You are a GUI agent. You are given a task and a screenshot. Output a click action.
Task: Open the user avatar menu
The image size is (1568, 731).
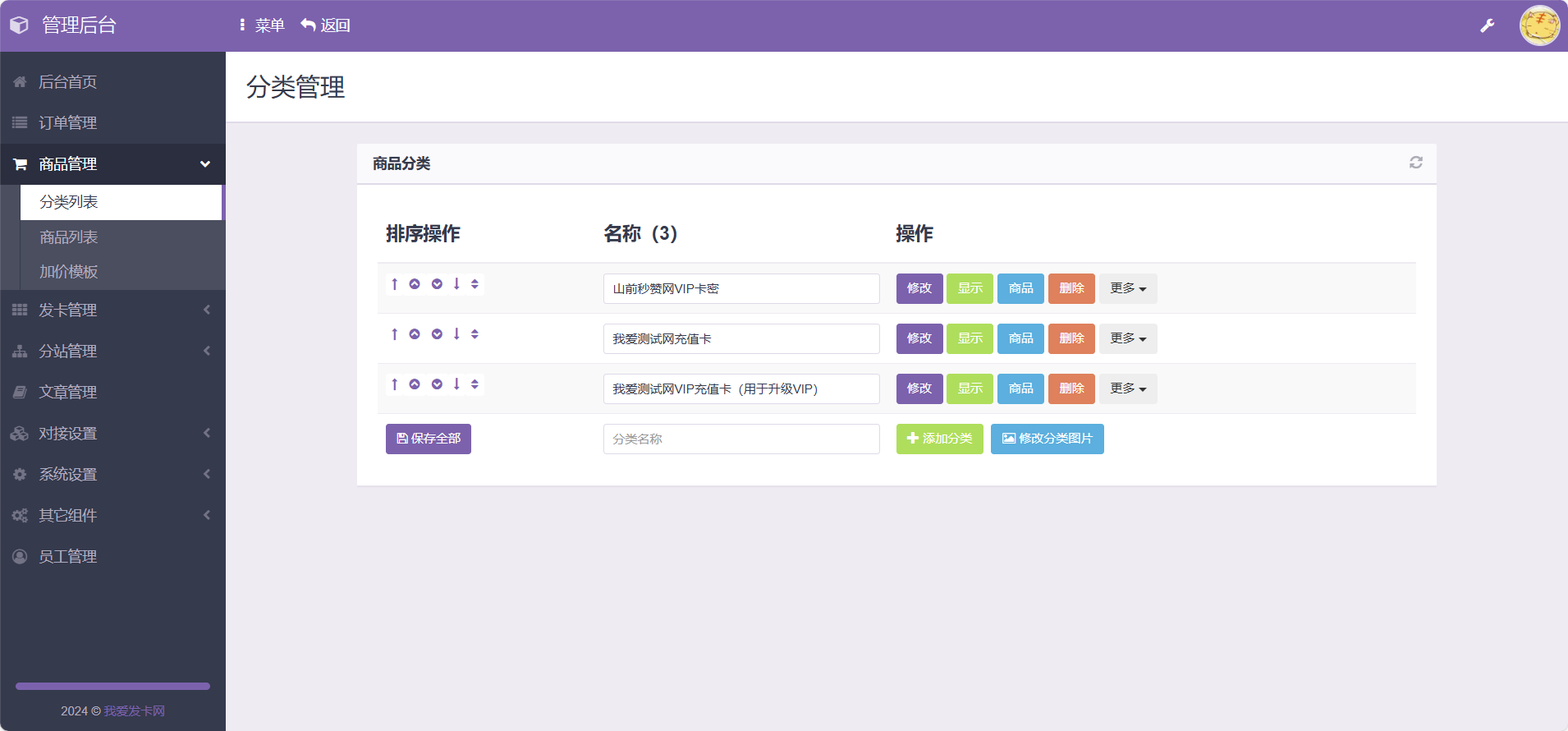[1539, 25]
